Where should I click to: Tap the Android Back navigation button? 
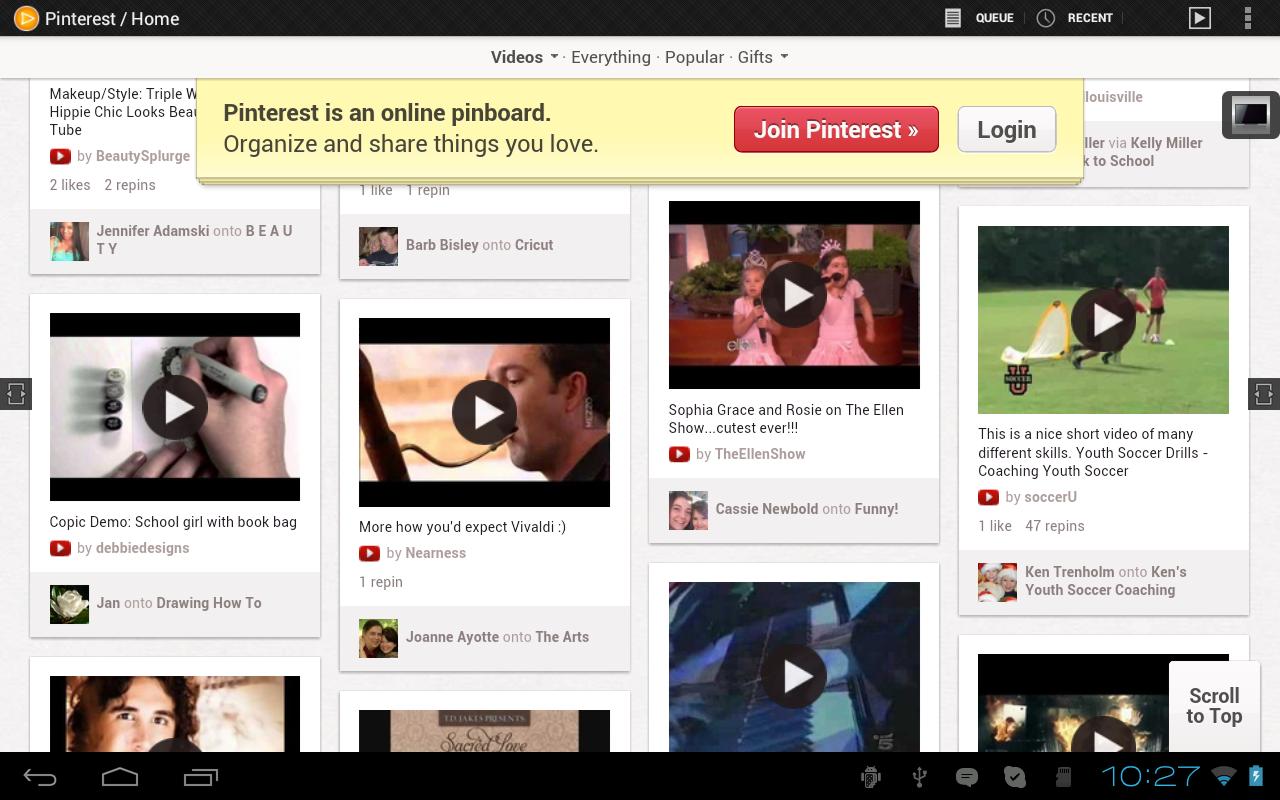point(40,777)
